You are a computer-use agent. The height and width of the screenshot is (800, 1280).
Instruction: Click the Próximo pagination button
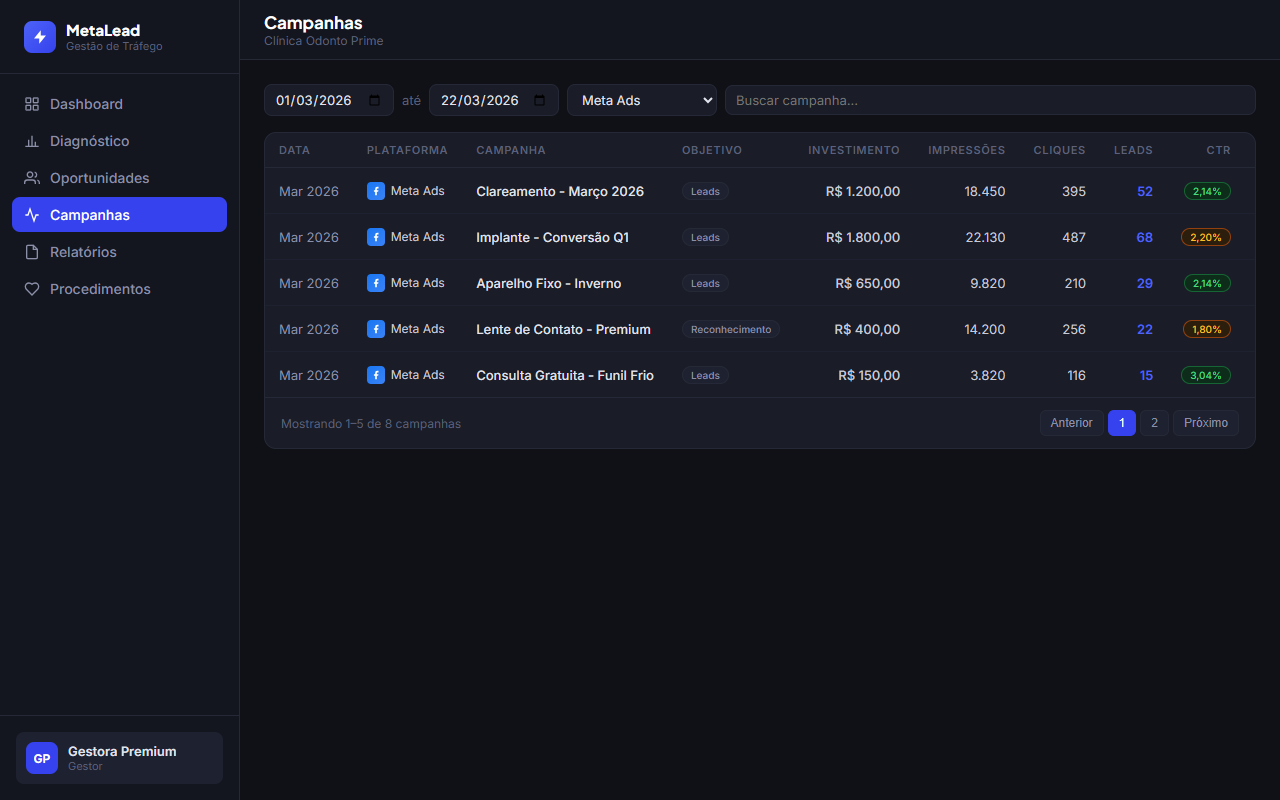click(x=1205, y=423)
